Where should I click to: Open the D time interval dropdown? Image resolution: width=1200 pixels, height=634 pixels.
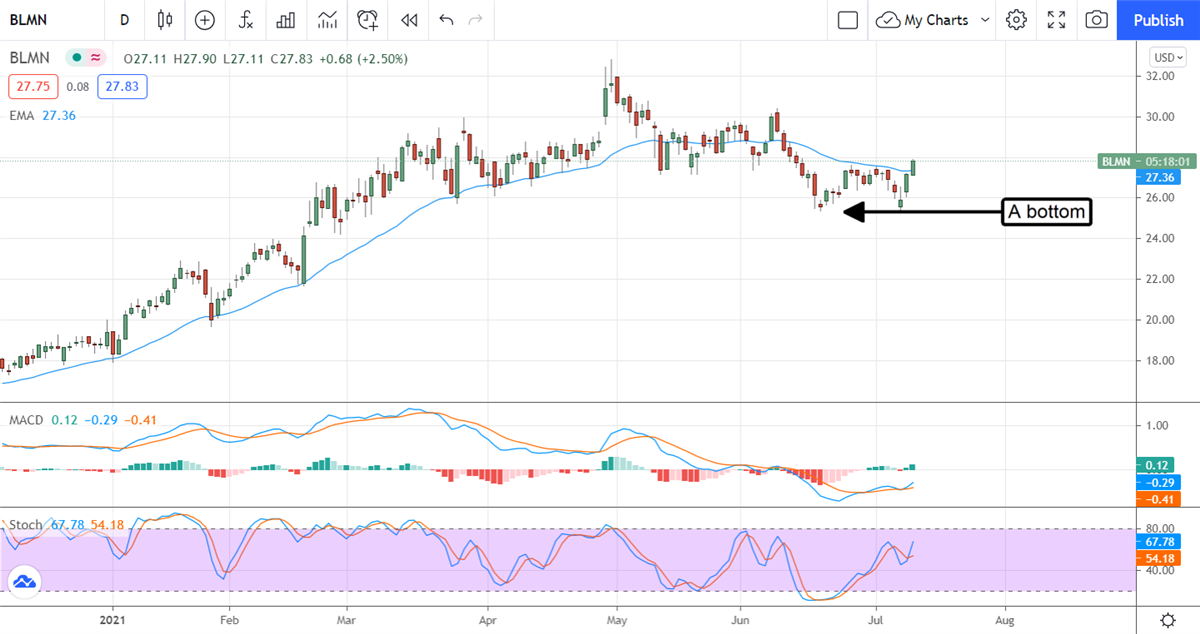124,20
